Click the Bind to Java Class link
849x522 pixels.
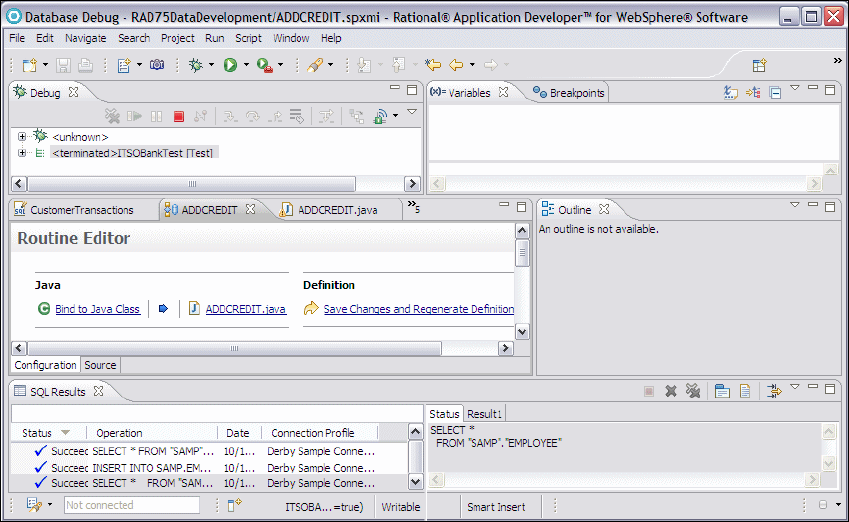coord(97,309)
